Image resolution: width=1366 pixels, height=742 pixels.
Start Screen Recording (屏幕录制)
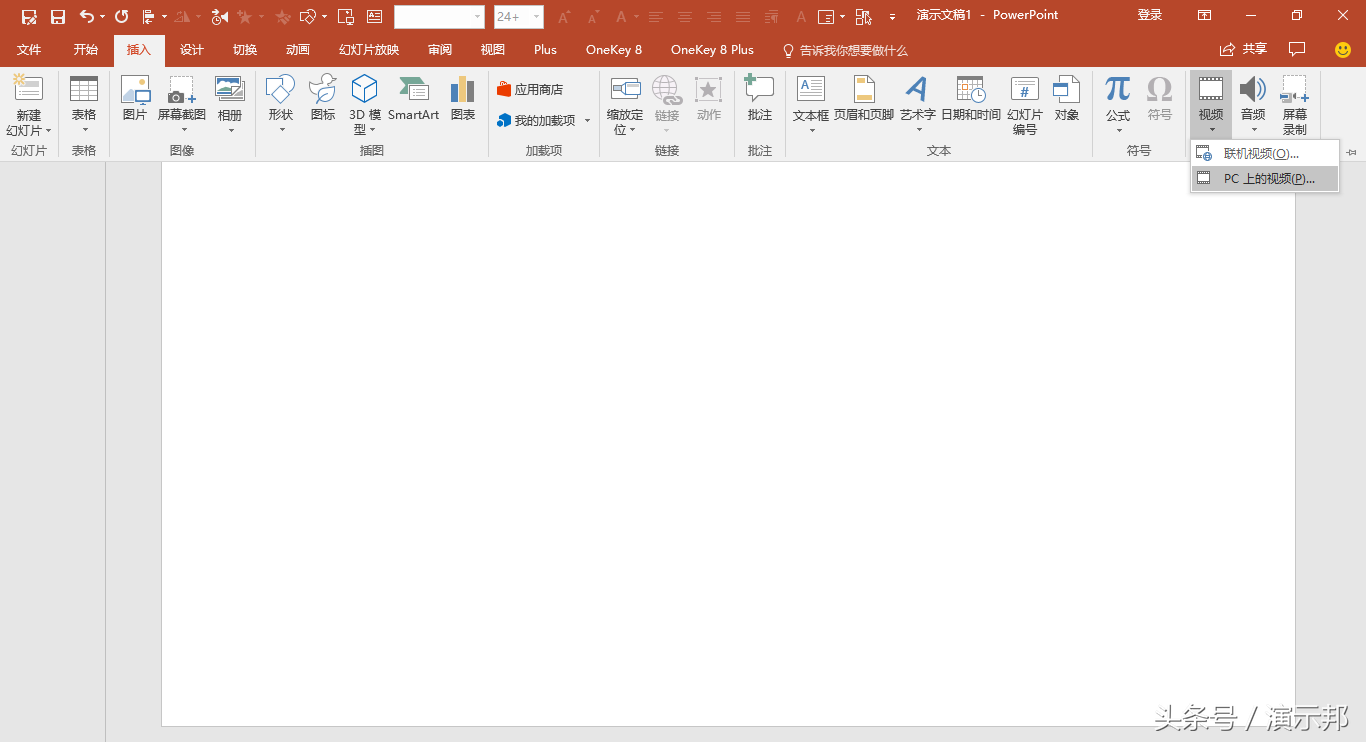(1295, 106)
